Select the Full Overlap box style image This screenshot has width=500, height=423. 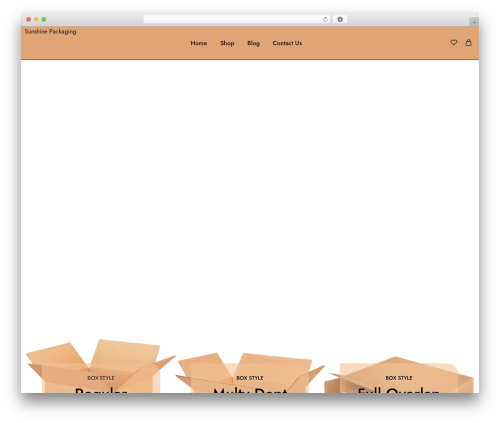point(399,375)
